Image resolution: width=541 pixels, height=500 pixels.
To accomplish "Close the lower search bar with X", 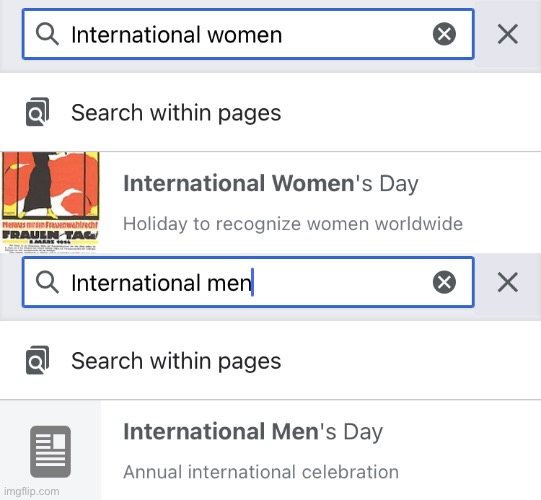I will [x=508, y=282].
